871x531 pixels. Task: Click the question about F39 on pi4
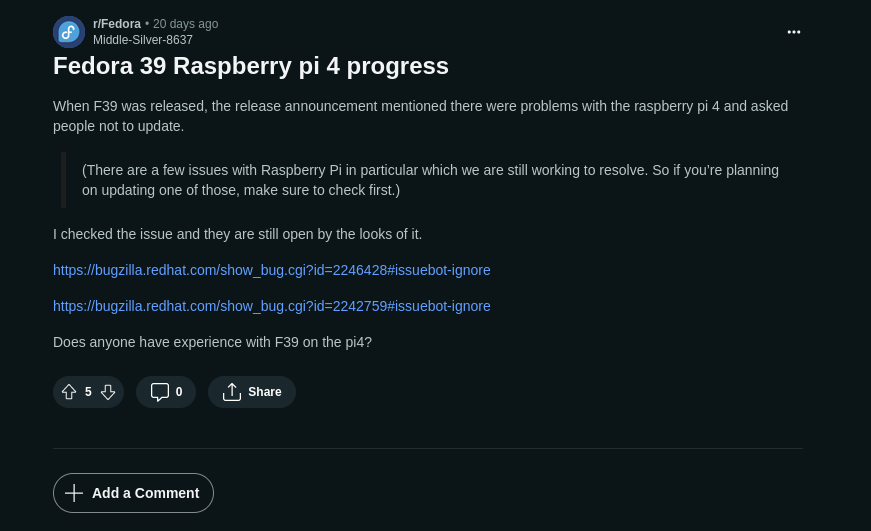point(212,342)
